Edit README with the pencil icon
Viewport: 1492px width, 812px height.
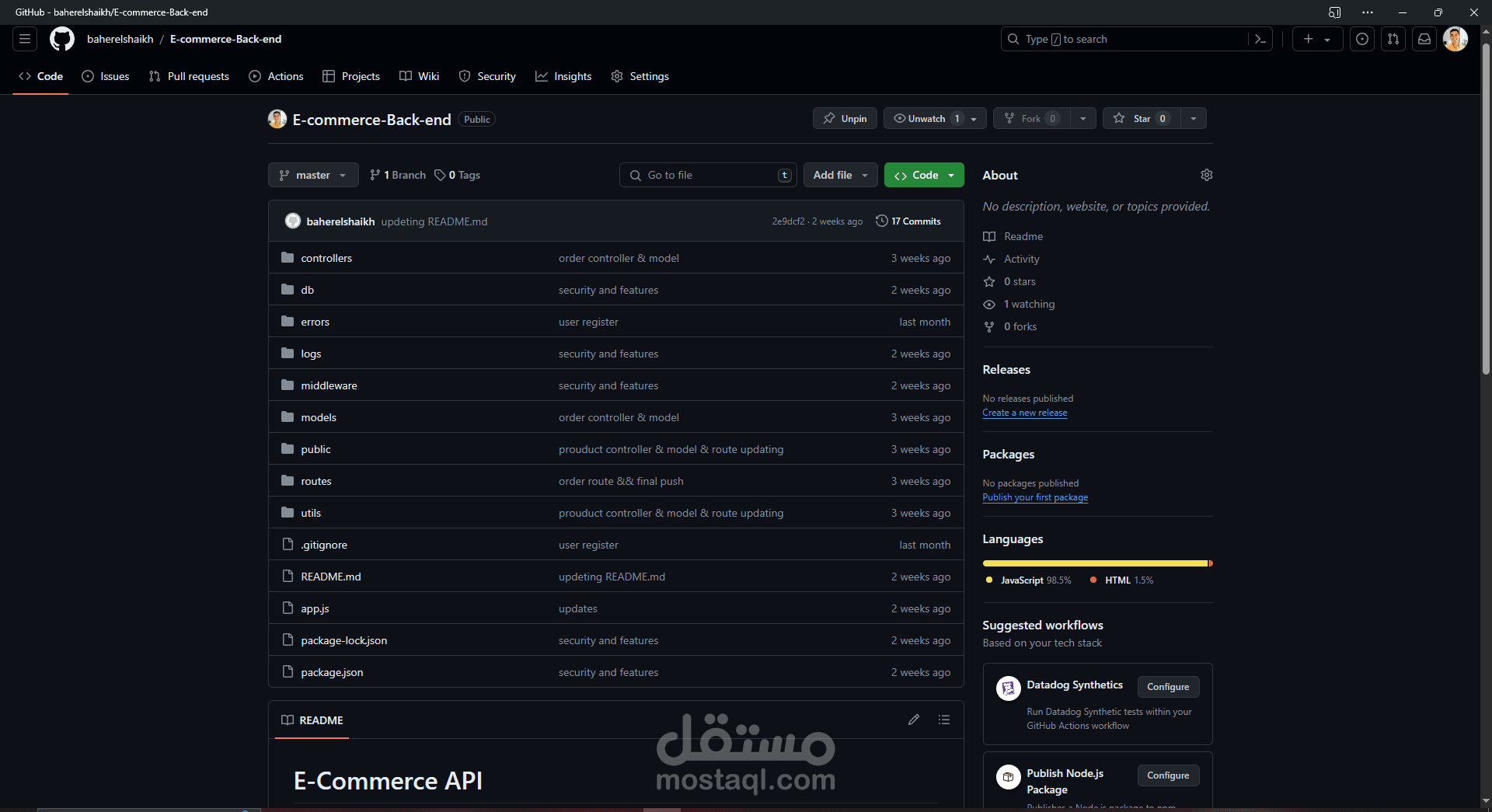[914, 720]
